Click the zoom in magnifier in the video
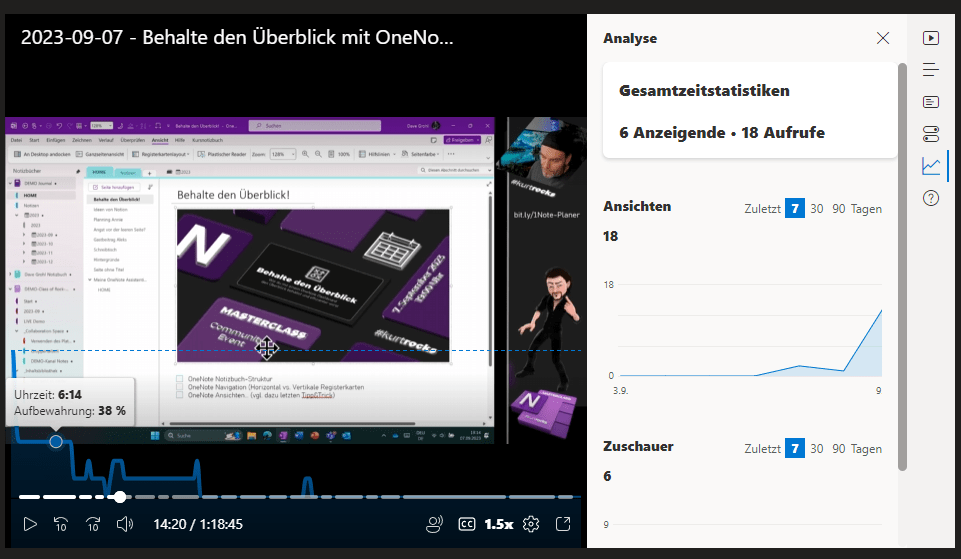 click(x=305, y=154)
